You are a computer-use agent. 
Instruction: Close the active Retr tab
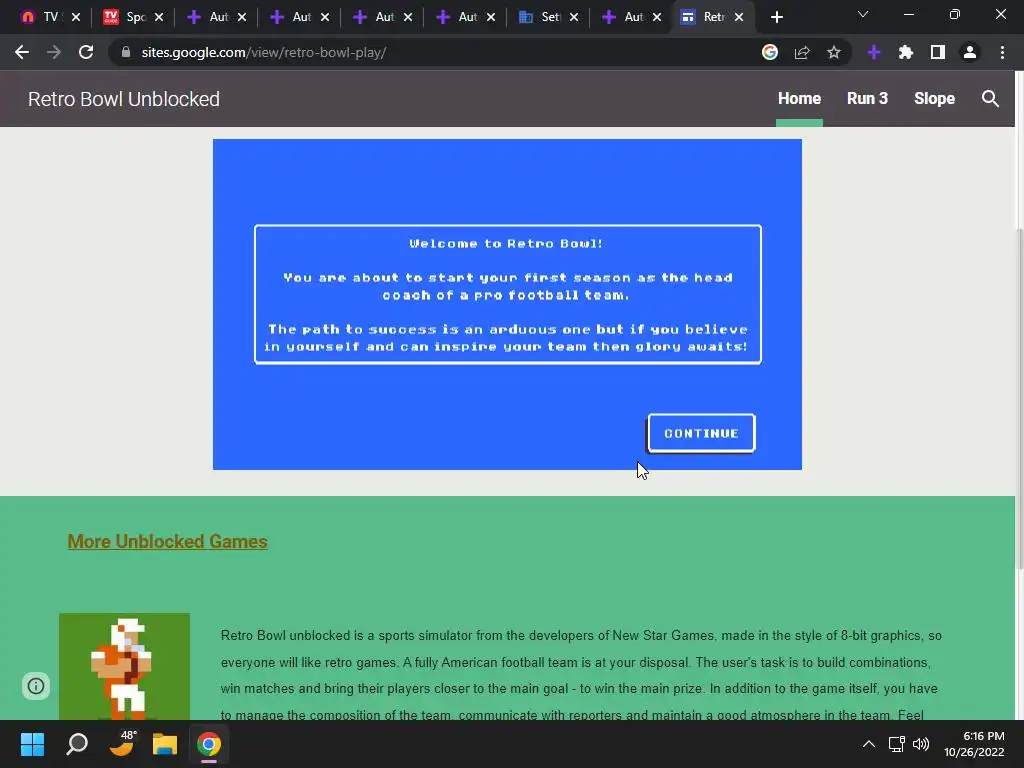coord(739,17)
